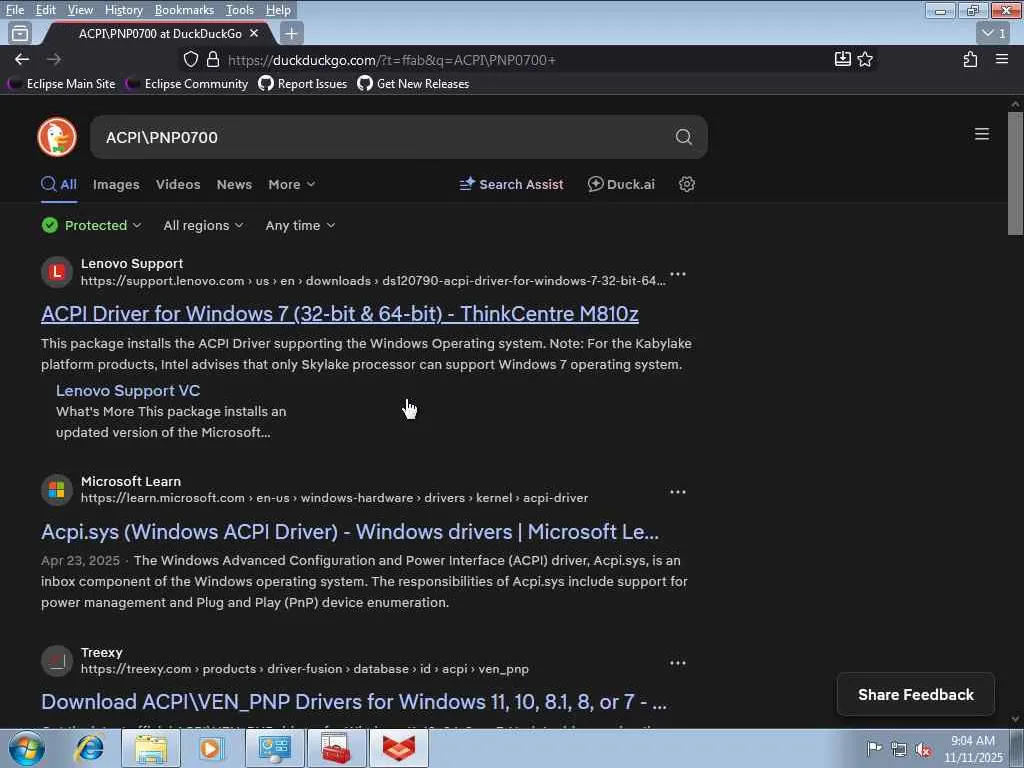
Task: Click the red toolbox taskbar icon
Action: pyautogui.click(x=336, y=748)
